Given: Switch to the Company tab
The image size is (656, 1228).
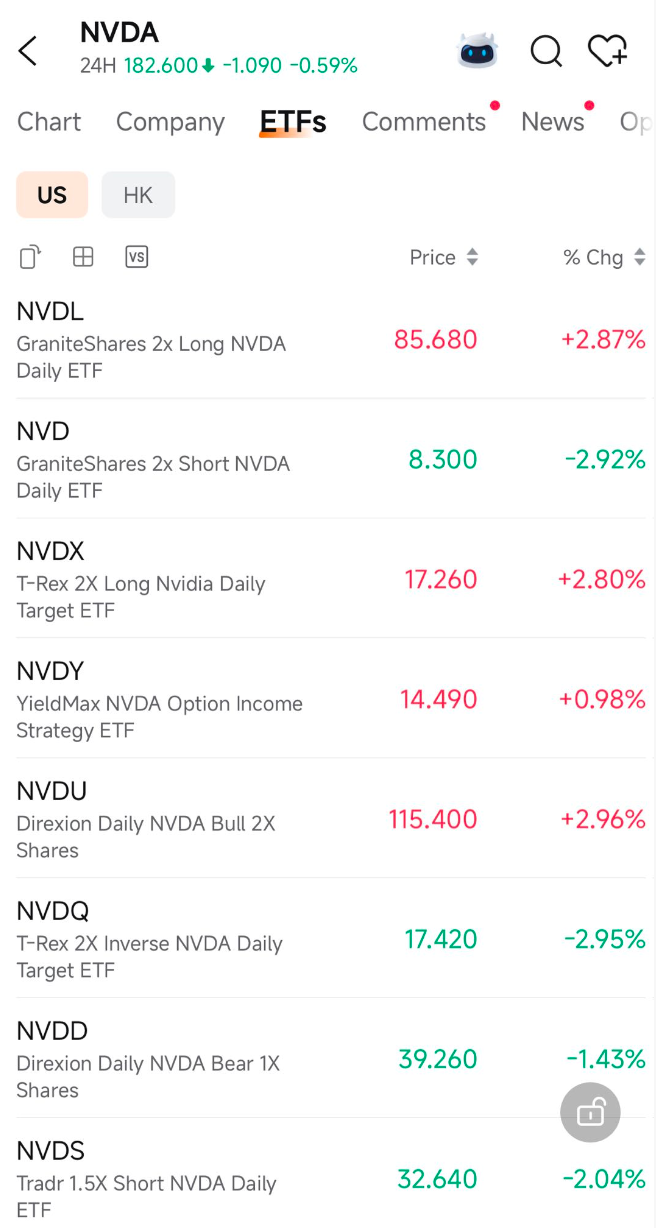Looking at the screenshot, I should (170, 122).
